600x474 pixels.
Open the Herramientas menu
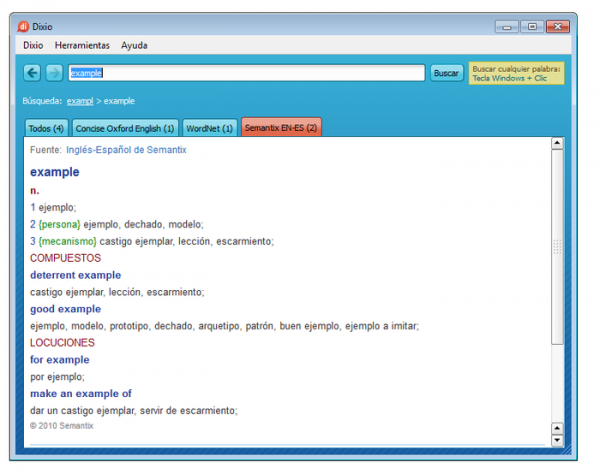[82, 45]
